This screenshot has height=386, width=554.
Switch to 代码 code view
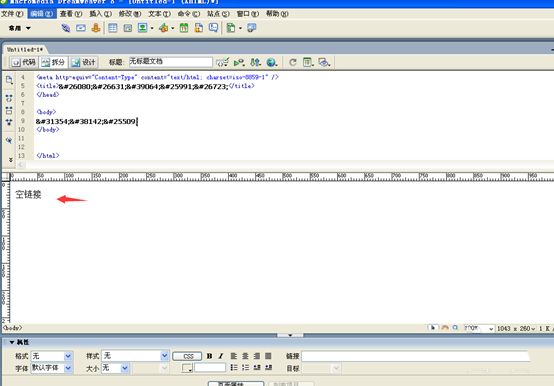(24, 63)
